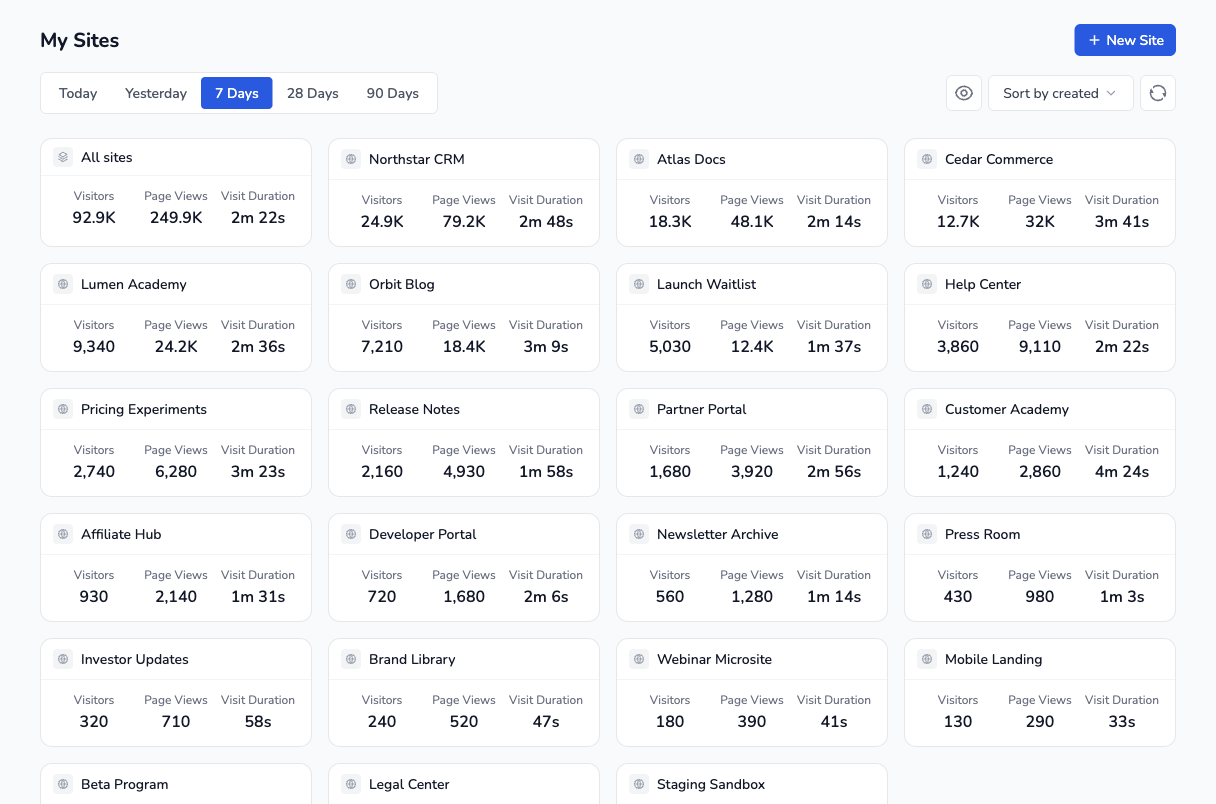Click the globe icon beside Brand Library
This screenshot has width=1216, height=804.
coord(351,659)
